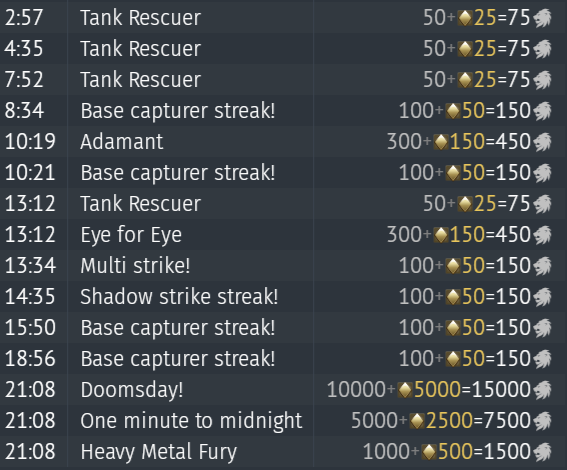Click the gold booster icon on Eye for Eye row
The height and width of the screenshot is (470, 567).
[x=441, y=235]
